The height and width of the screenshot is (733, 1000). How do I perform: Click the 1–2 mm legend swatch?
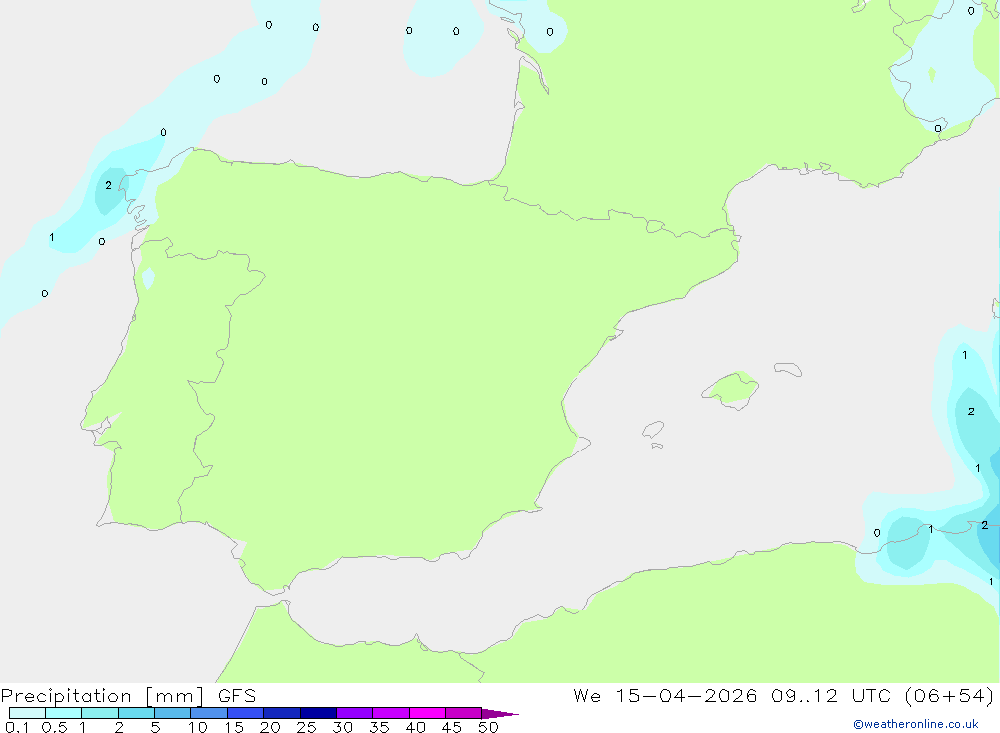100,713
